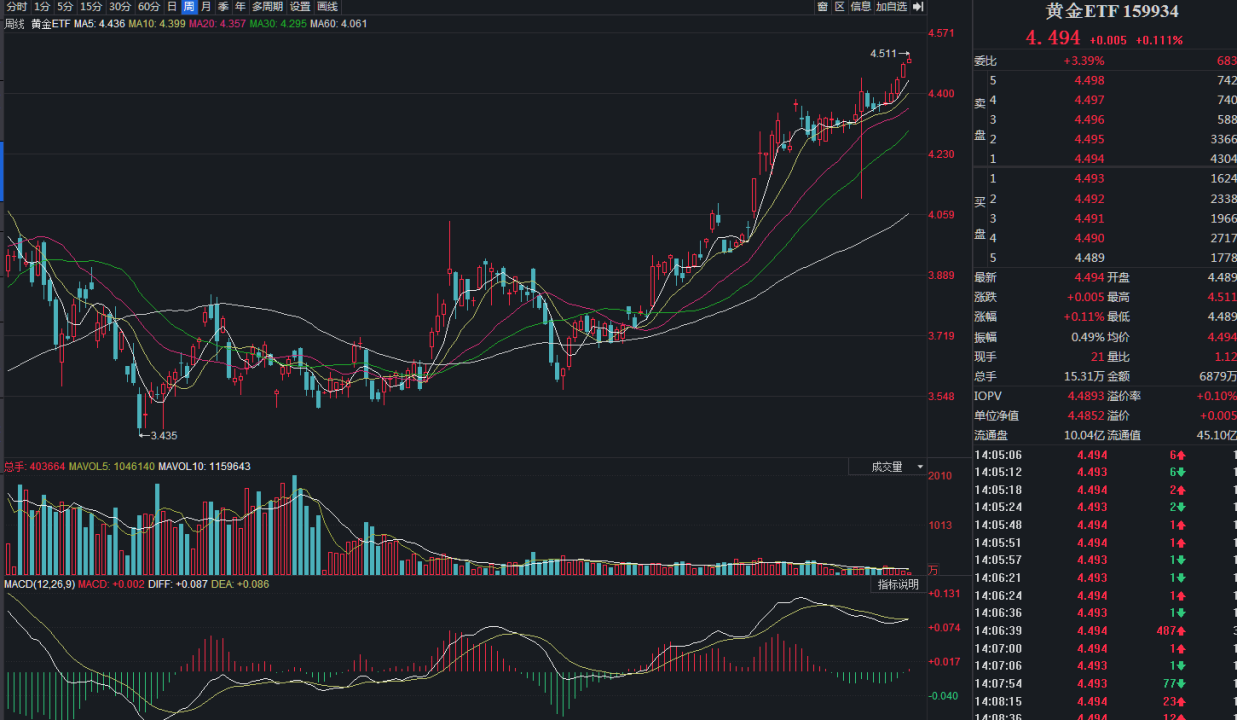Add stock via 加自选 button
The image size is (1237, 720).
[891, 7]
